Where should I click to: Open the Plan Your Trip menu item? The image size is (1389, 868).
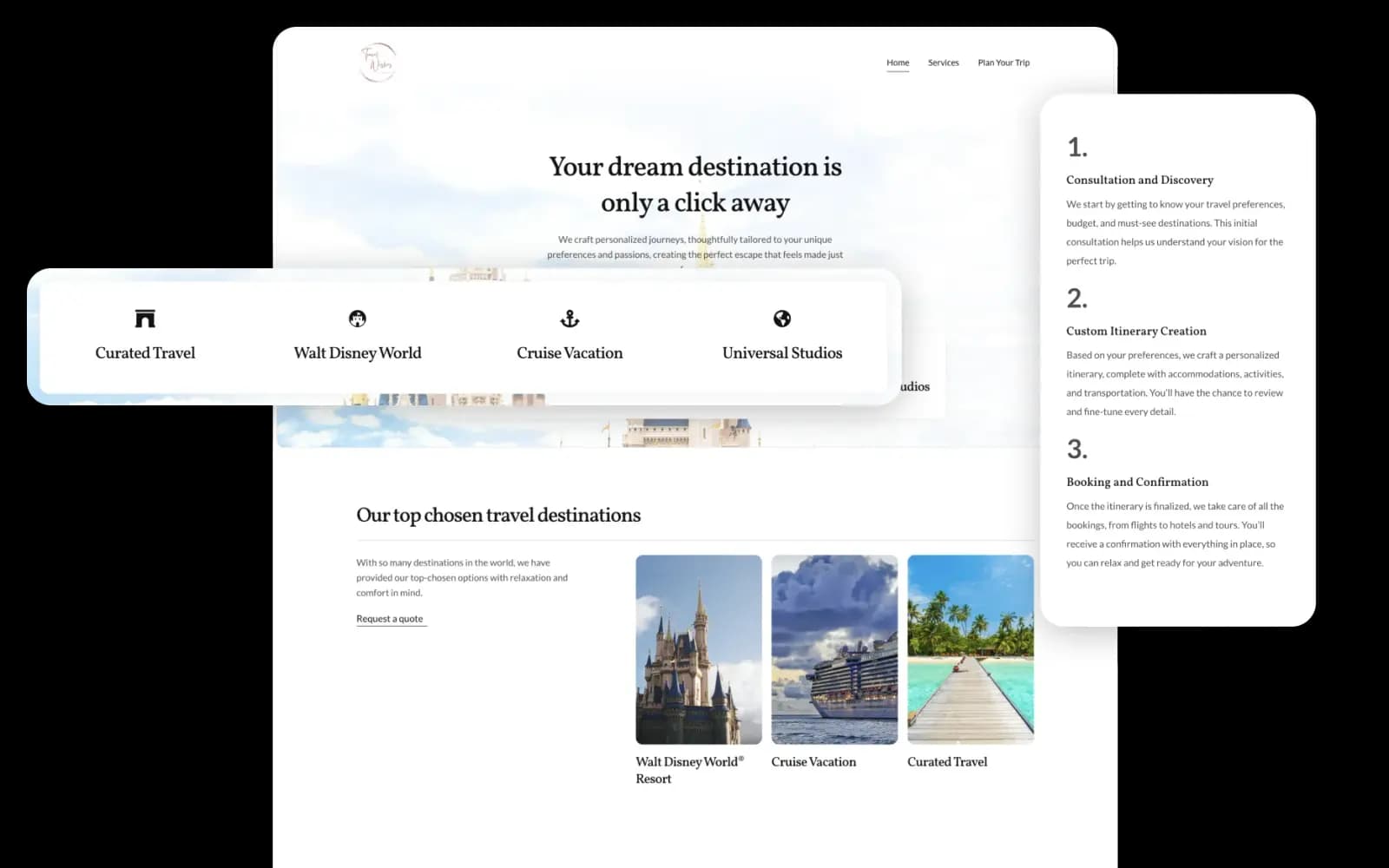tap(1004, 62)
